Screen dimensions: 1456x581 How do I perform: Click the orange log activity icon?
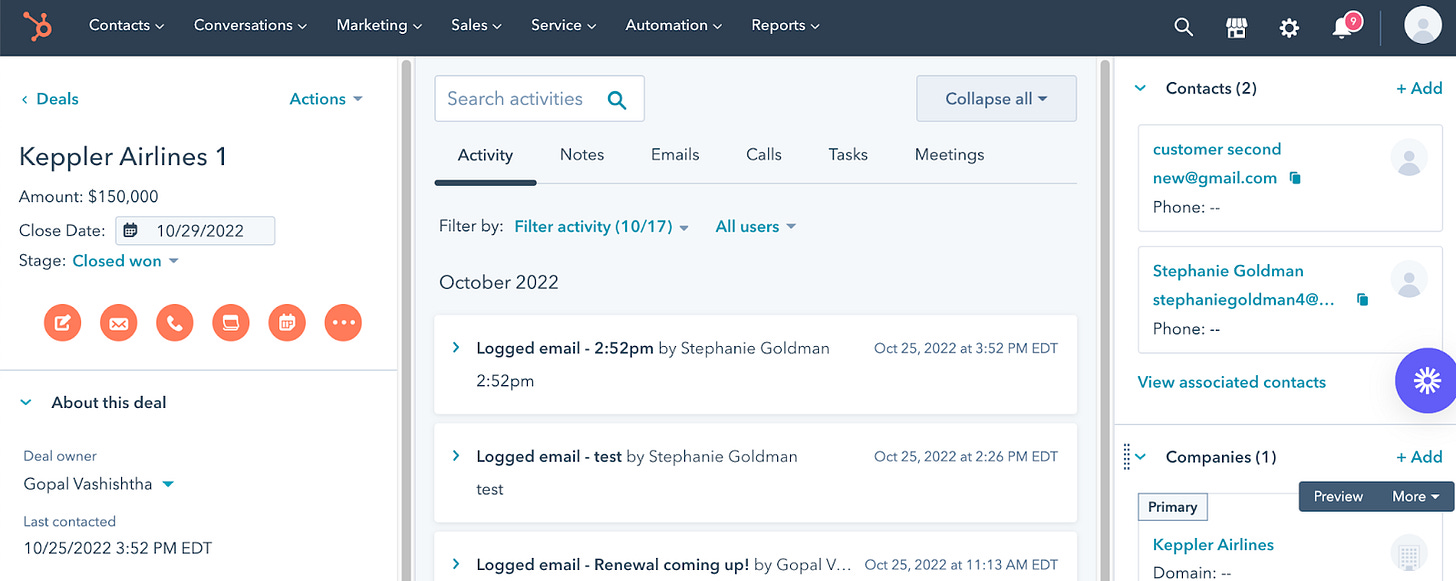[230, 323]
